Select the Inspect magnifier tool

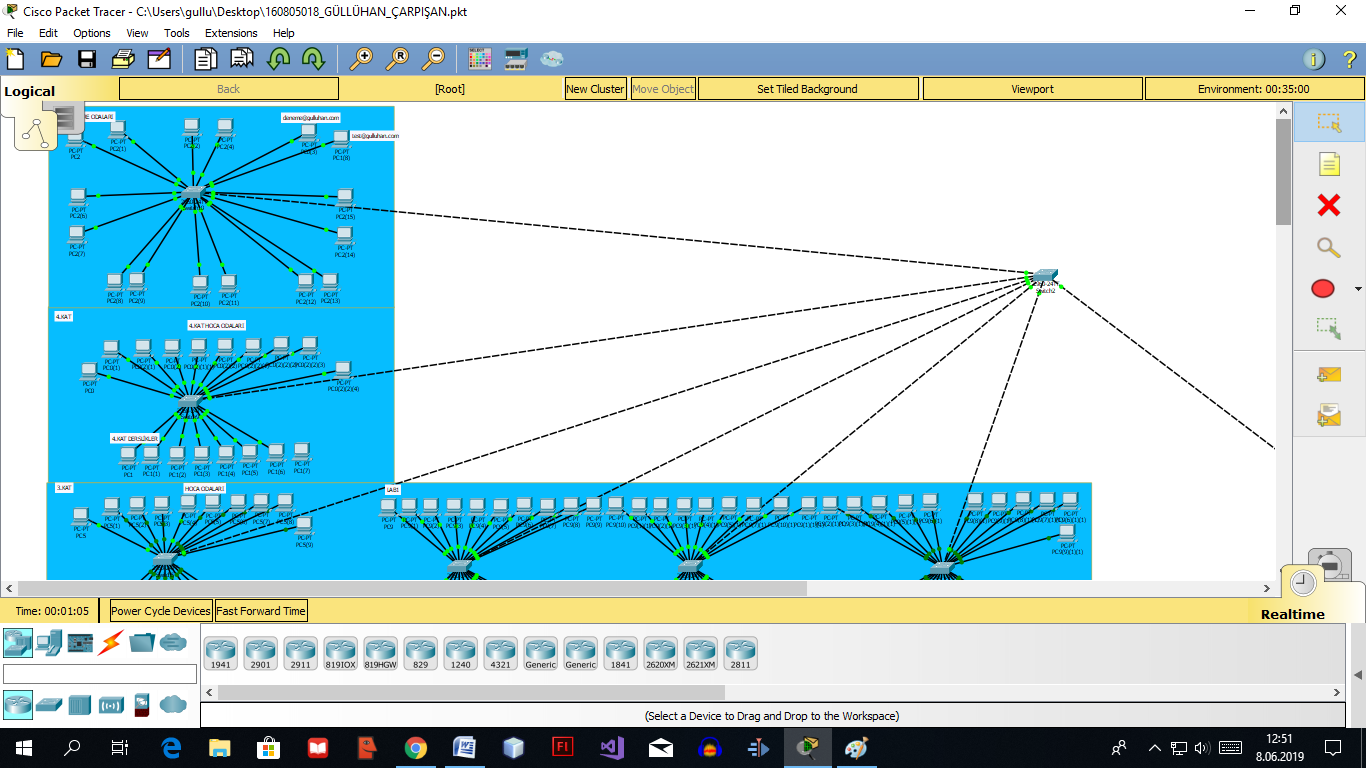click(1328, 247)
